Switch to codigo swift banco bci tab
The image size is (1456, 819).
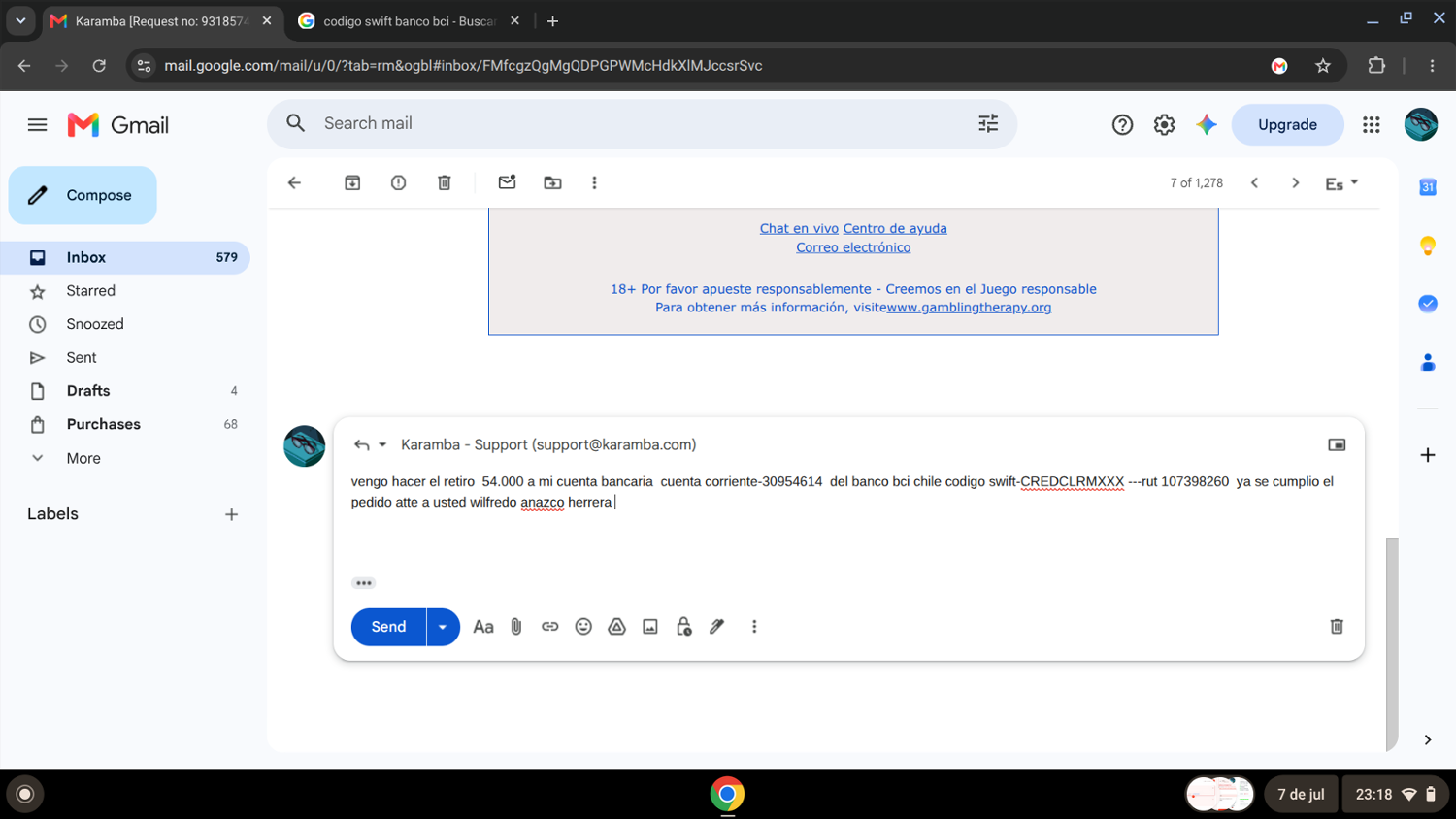point(408,21)
